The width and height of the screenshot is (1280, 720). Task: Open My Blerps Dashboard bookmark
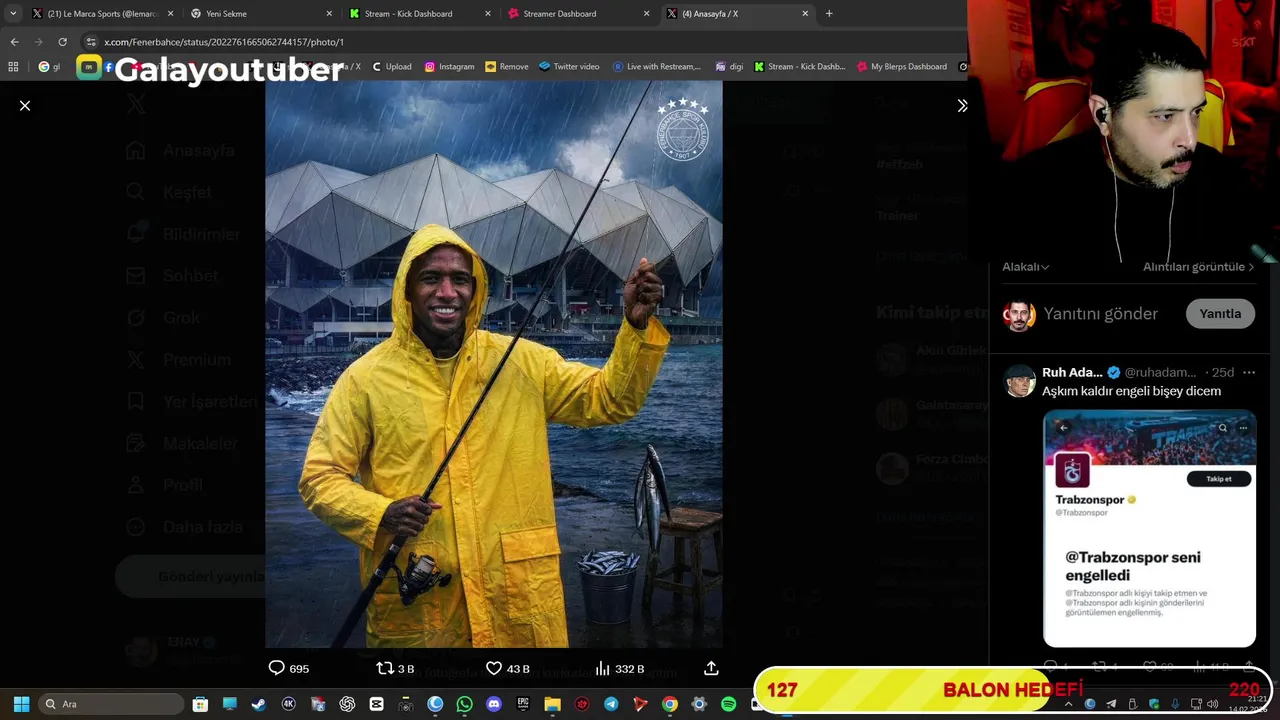(902, 66)
